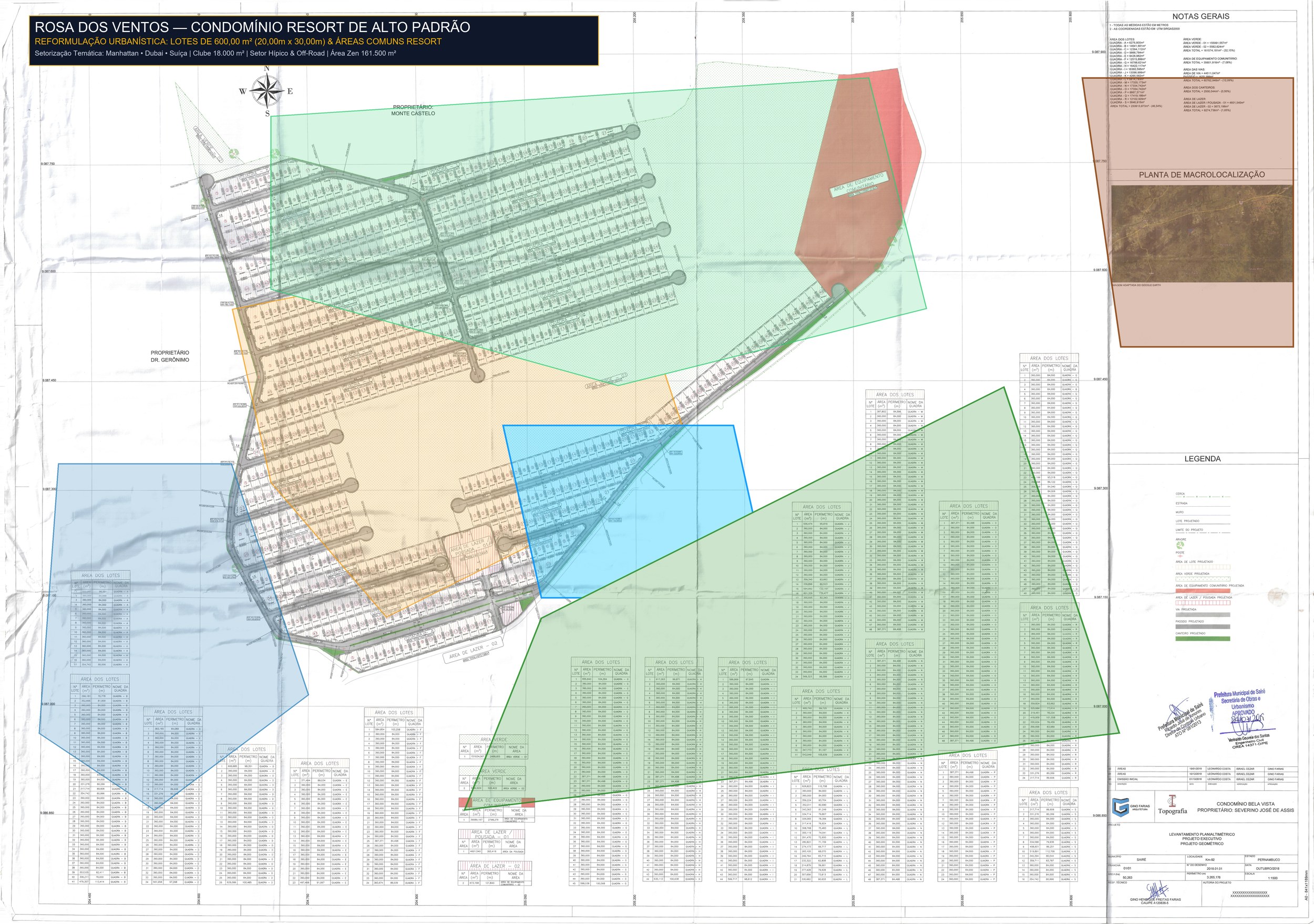Click the LEVANTAMENTO PLANIALTIMÉTRICO text
Image resolution: width=1314 pixels, height=924 pixels.
(x=1202, y=835)
